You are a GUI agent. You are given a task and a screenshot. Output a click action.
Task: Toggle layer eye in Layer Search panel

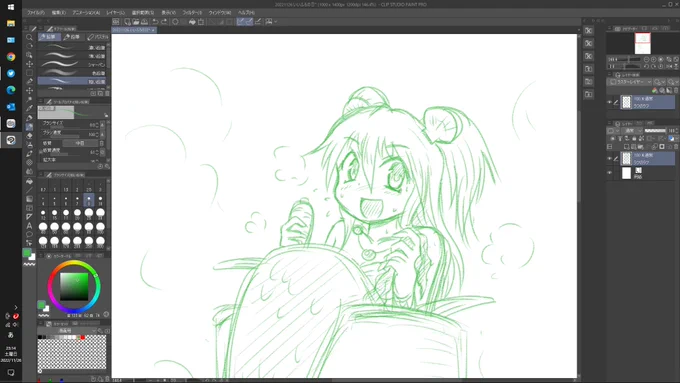pos(609,102)
